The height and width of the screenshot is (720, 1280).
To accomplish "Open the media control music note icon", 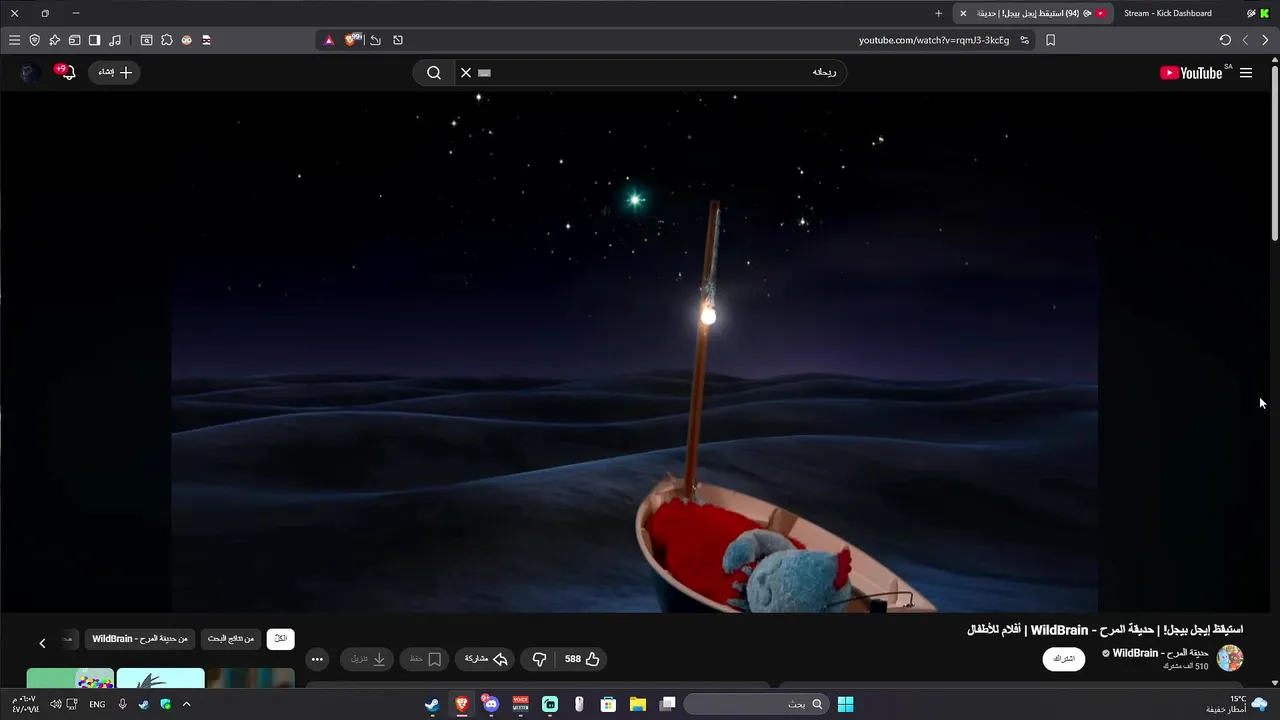I will point(115,40).
